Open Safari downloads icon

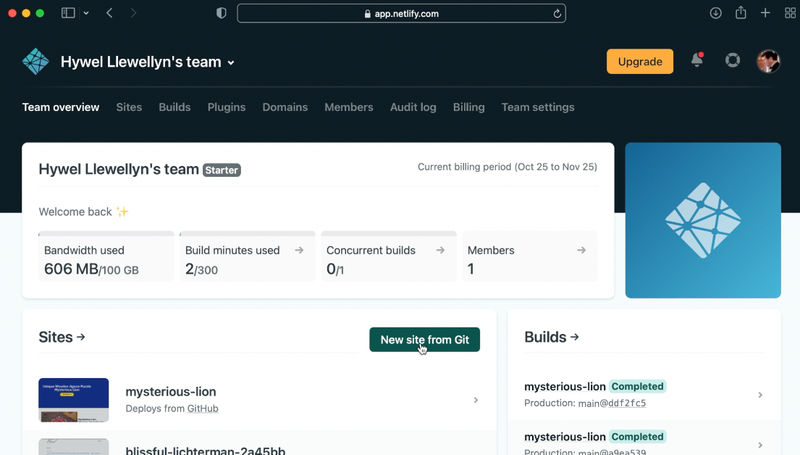pyautogui.click(x=716, y=13)
